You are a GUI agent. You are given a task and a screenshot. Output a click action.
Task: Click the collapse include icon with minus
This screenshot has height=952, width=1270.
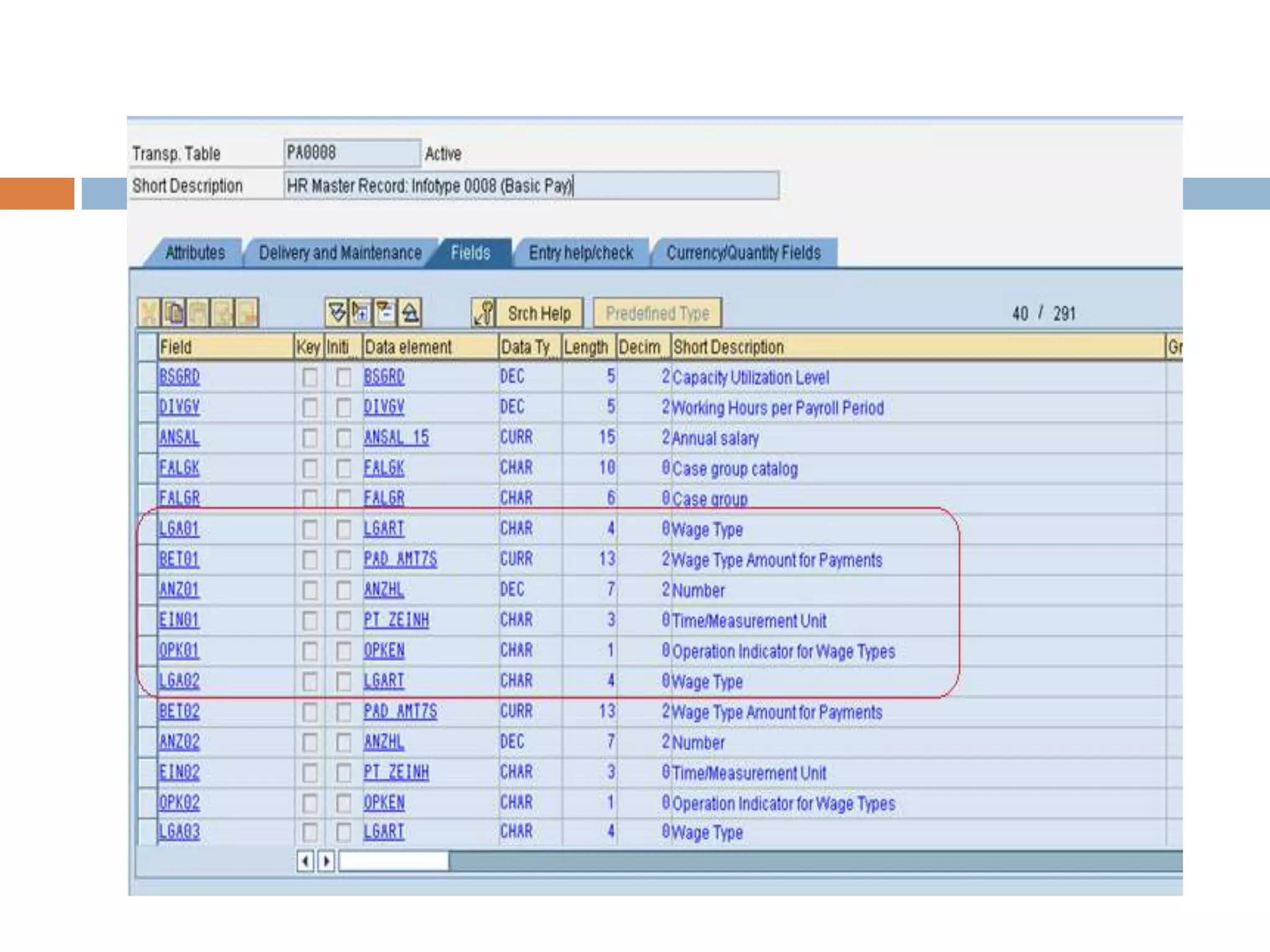pyautogui.click(x=385, y=312)
